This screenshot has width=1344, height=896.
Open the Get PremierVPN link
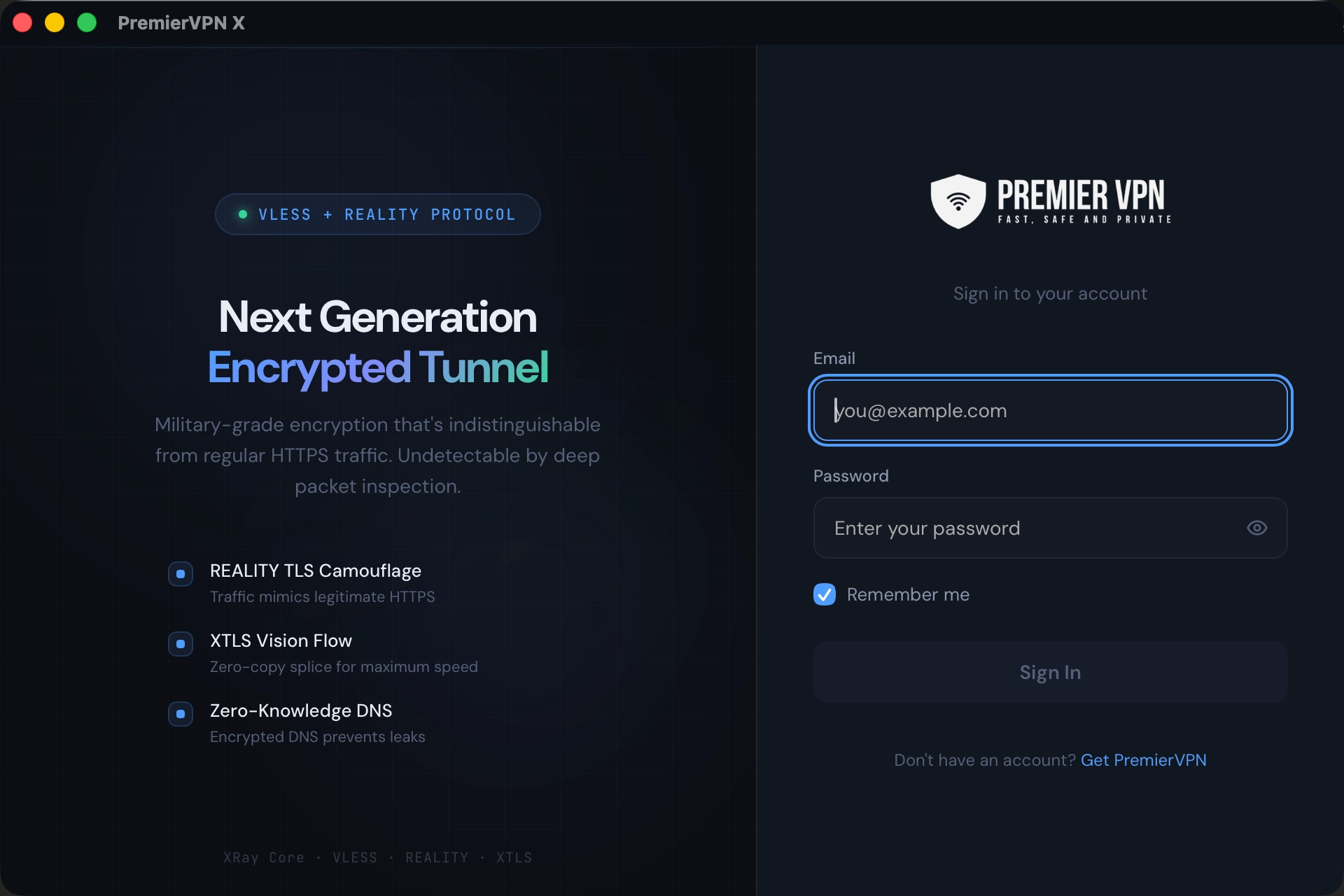(1144, 759)
